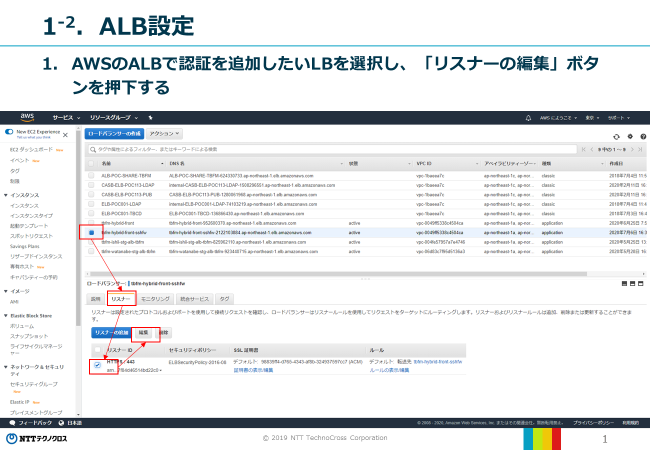Open EC2 ダッシュボード in the sidebar
Screen dimensions: 650x450
[32, 150]
